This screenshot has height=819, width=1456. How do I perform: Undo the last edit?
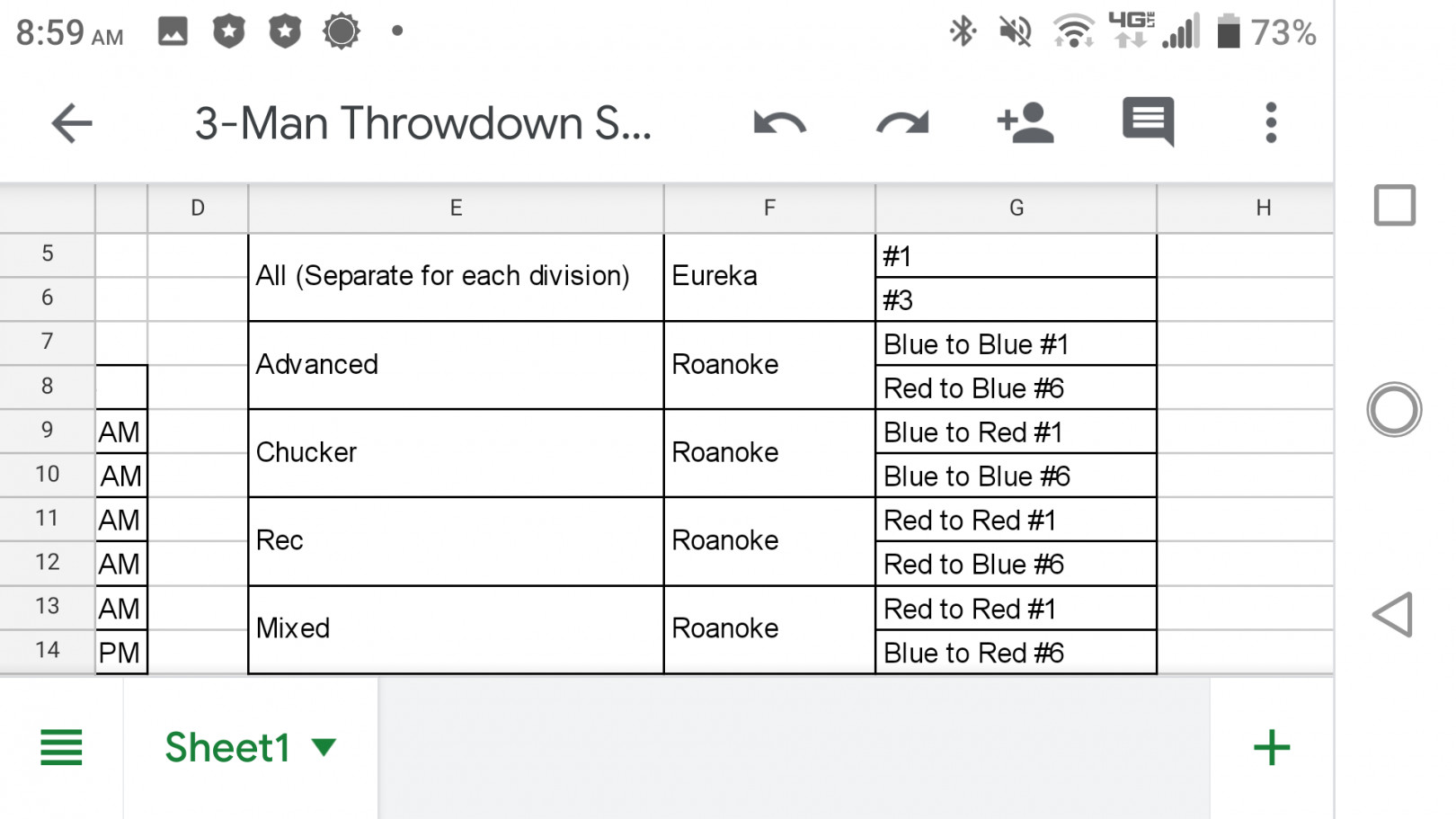tap(779, 123)
